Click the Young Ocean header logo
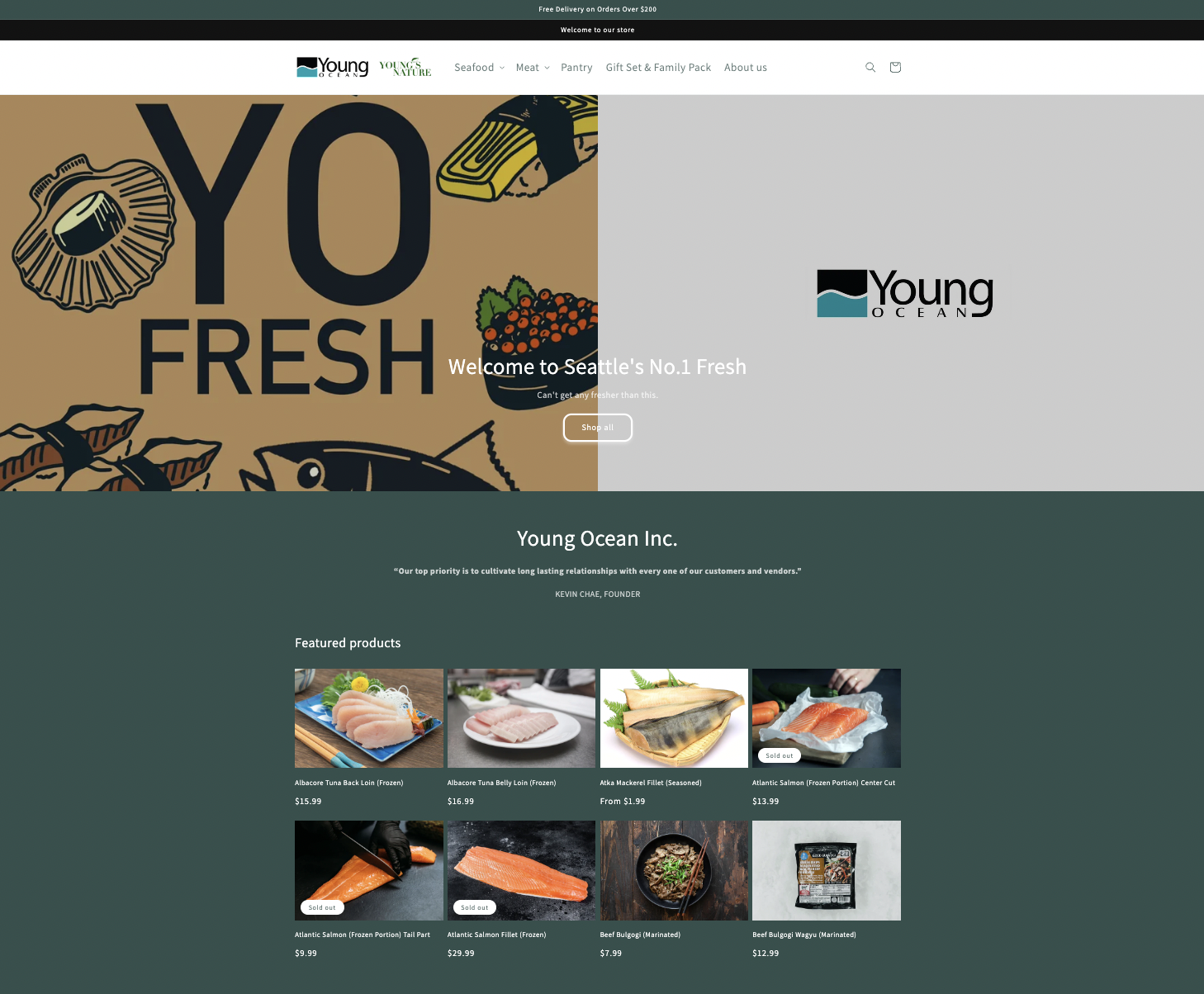 333,67
